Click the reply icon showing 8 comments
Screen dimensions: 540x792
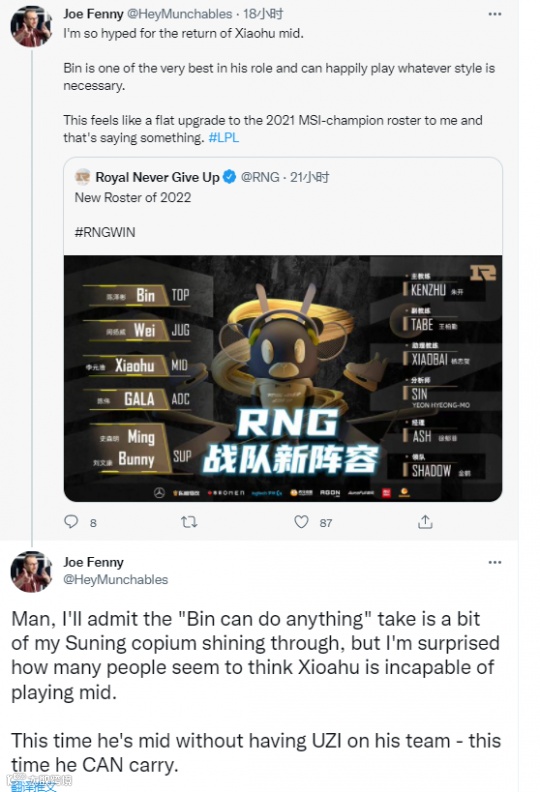pyautogui.click(x=71, y=521)
